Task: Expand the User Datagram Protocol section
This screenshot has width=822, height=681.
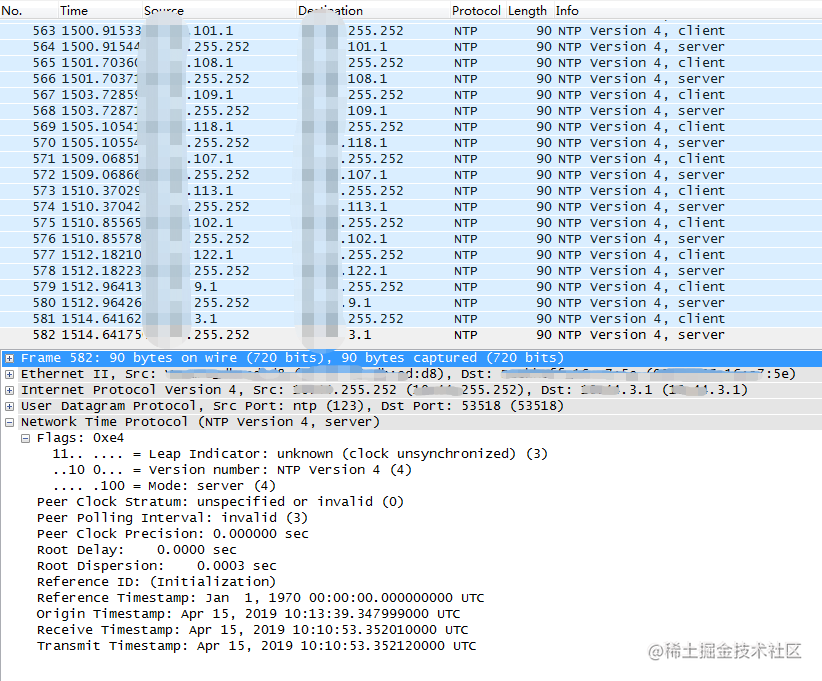Action: [x=8, y=405]
